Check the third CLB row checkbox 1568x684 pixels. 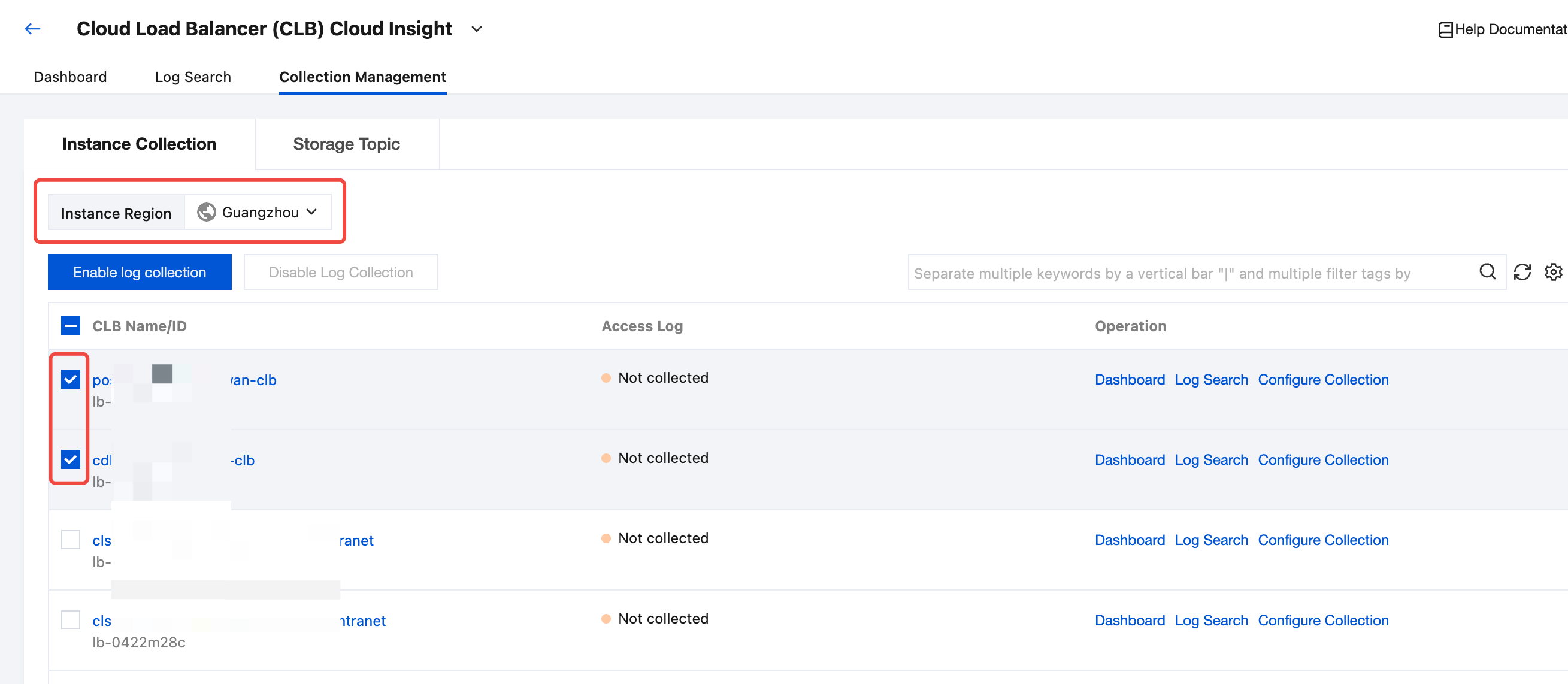[x=71, y=539]
